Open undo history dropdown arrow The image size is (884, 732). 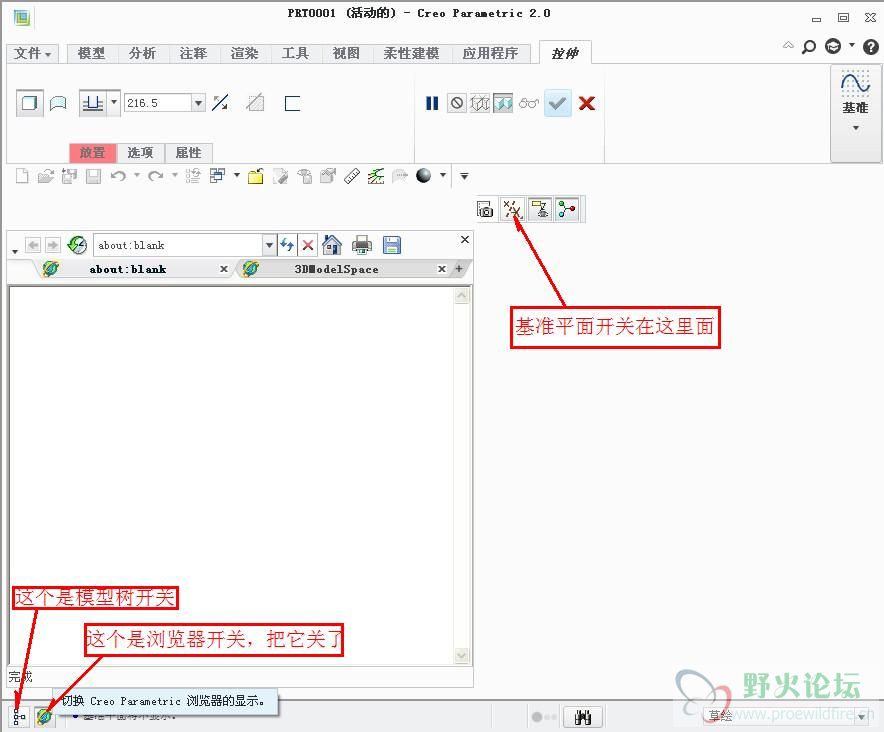pos(137,175)
